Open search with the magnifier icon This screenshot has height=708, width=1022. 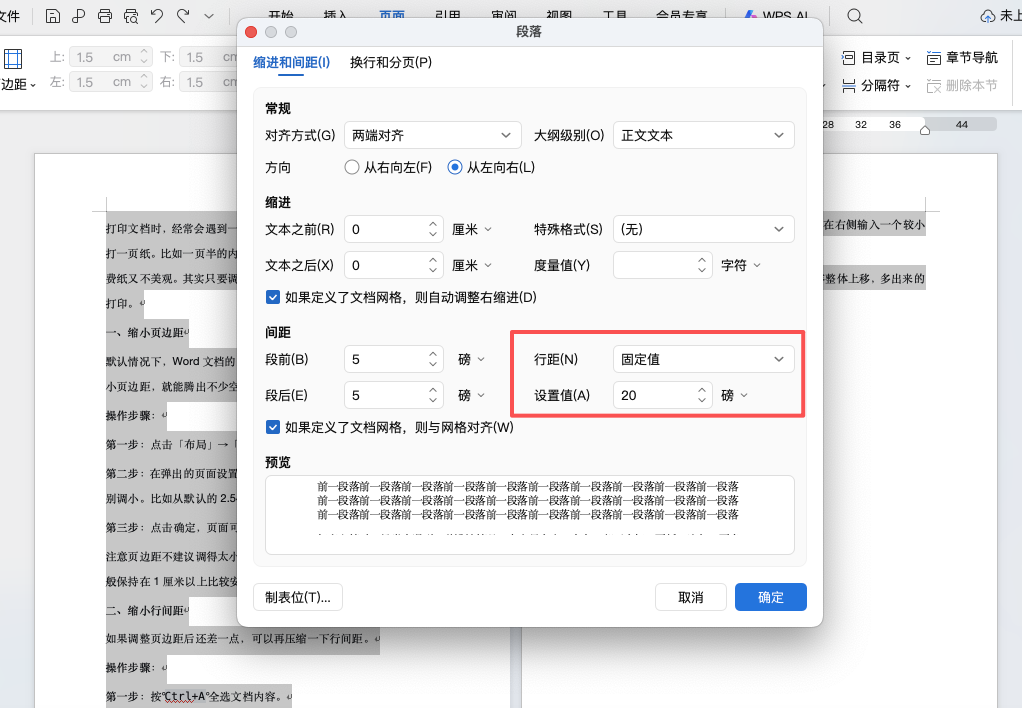854,16
